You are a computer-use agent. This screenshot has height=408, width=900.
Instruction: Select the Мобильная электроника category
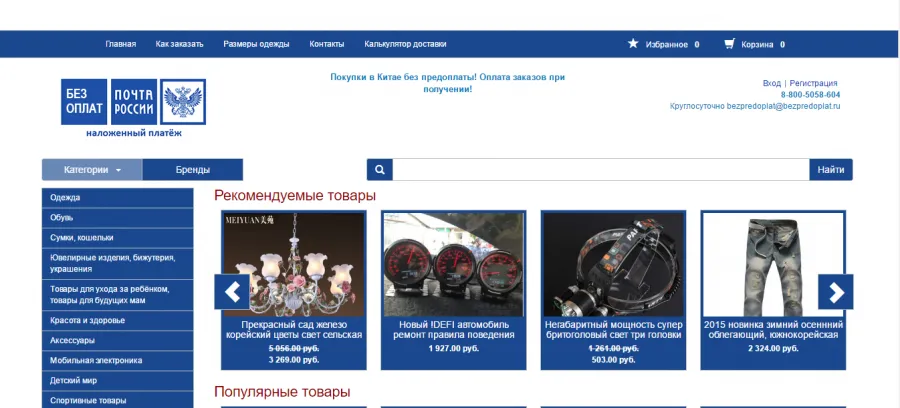pos(118,360)
